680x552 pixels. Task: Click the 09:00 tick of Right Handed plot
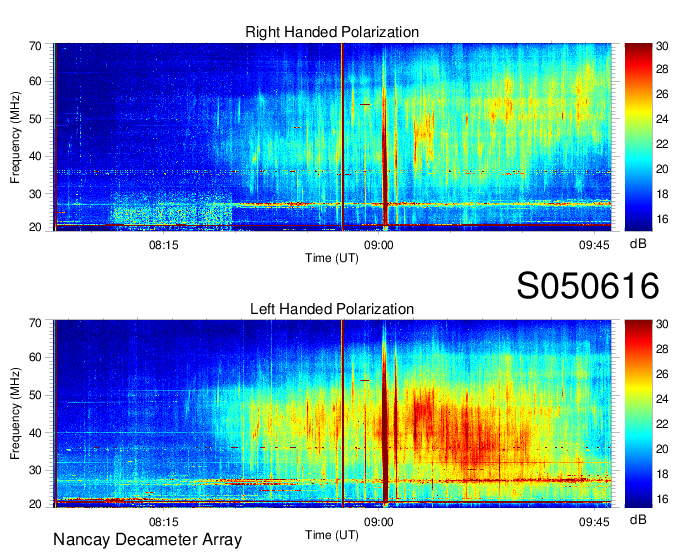379,245
